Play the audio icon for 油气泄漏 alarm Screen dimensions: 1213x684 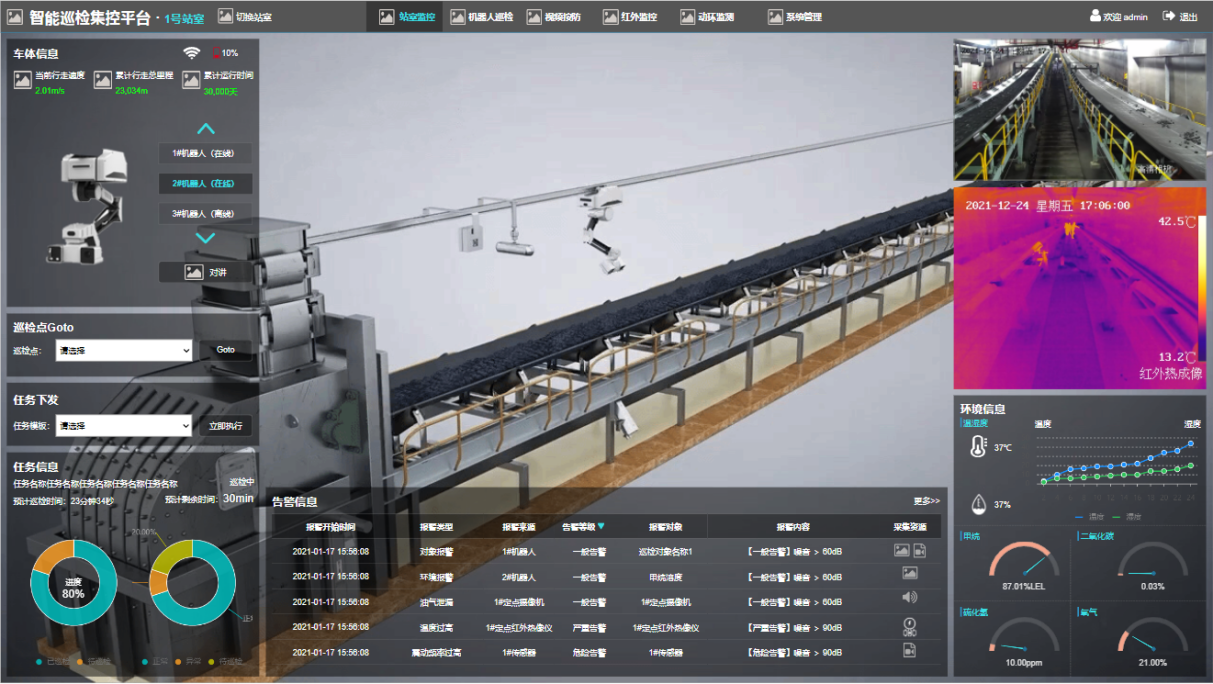(909, 598)
